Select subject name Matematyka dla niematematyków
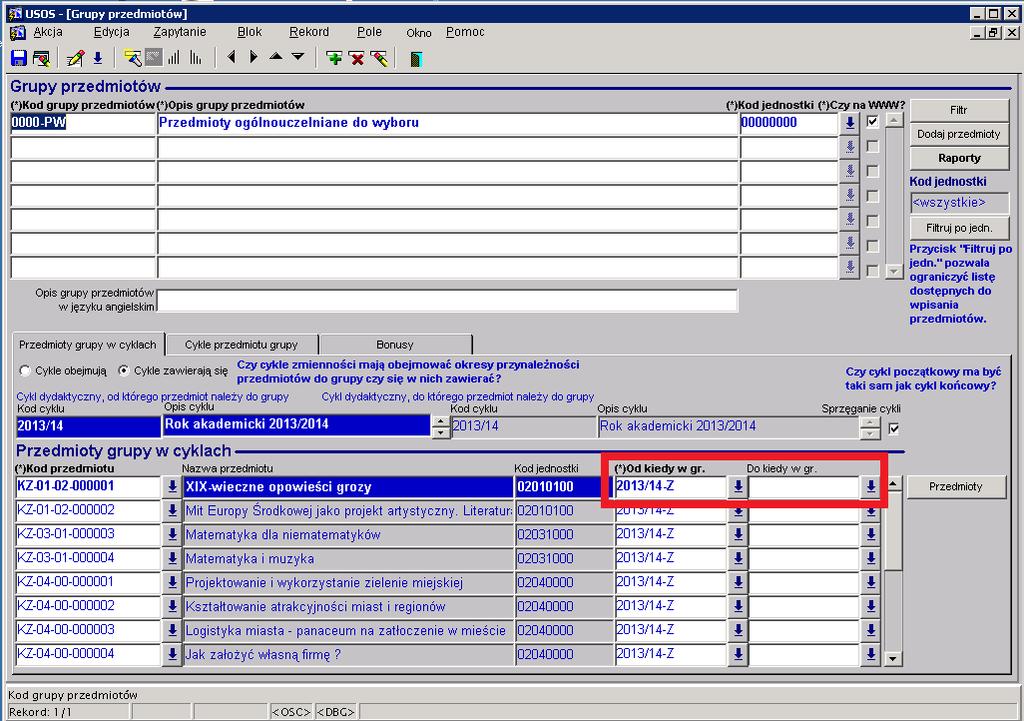The height and width of the screenshot is (721, 1024). click(x=348, y=535)
